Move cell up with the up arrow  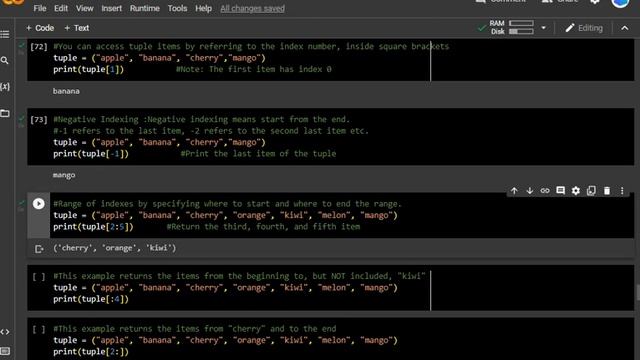pyautogui.click(x=514, y=191)
